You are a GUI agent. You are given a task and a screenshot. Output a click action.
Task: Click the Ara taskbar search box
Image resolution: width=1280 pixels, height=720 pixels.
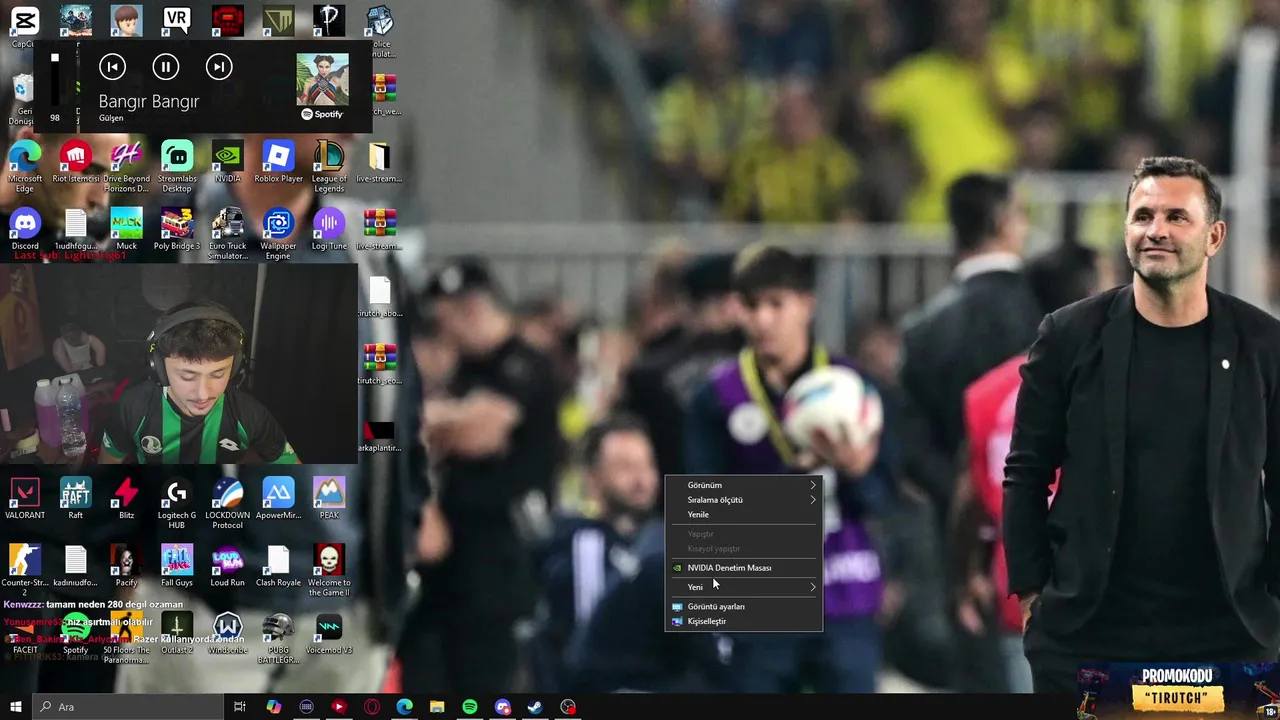click(127, 707)
